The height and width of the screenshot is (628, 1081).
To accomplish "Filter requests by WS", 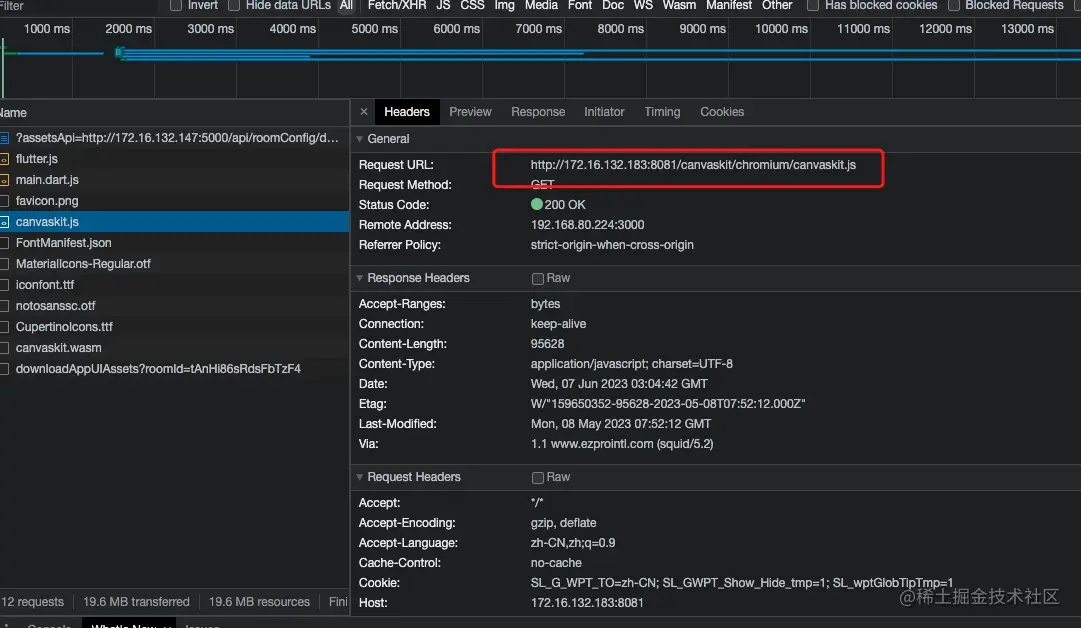I will click(643, 6).
